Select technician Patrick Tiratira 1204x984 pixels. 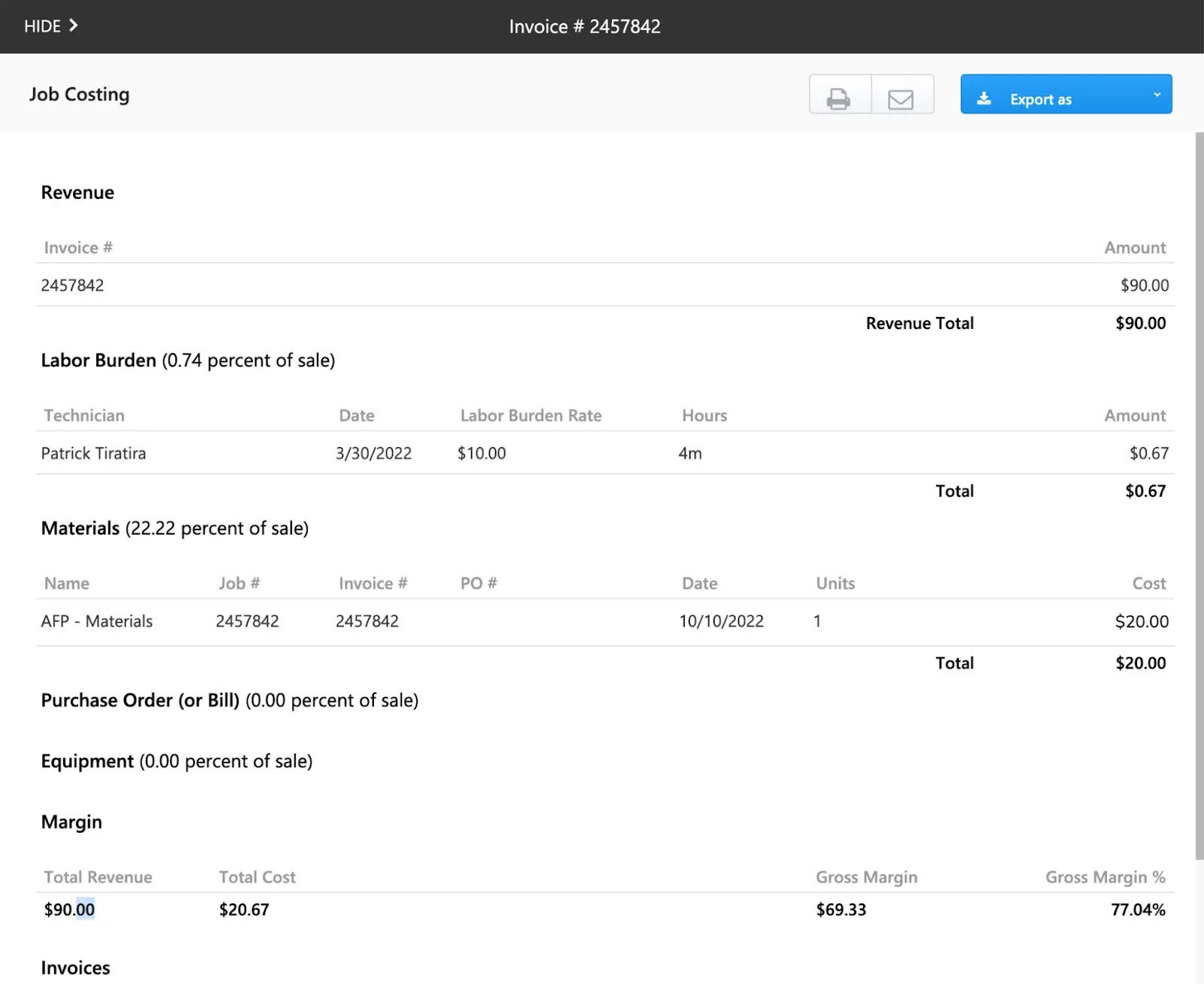(x=93, y=453)
